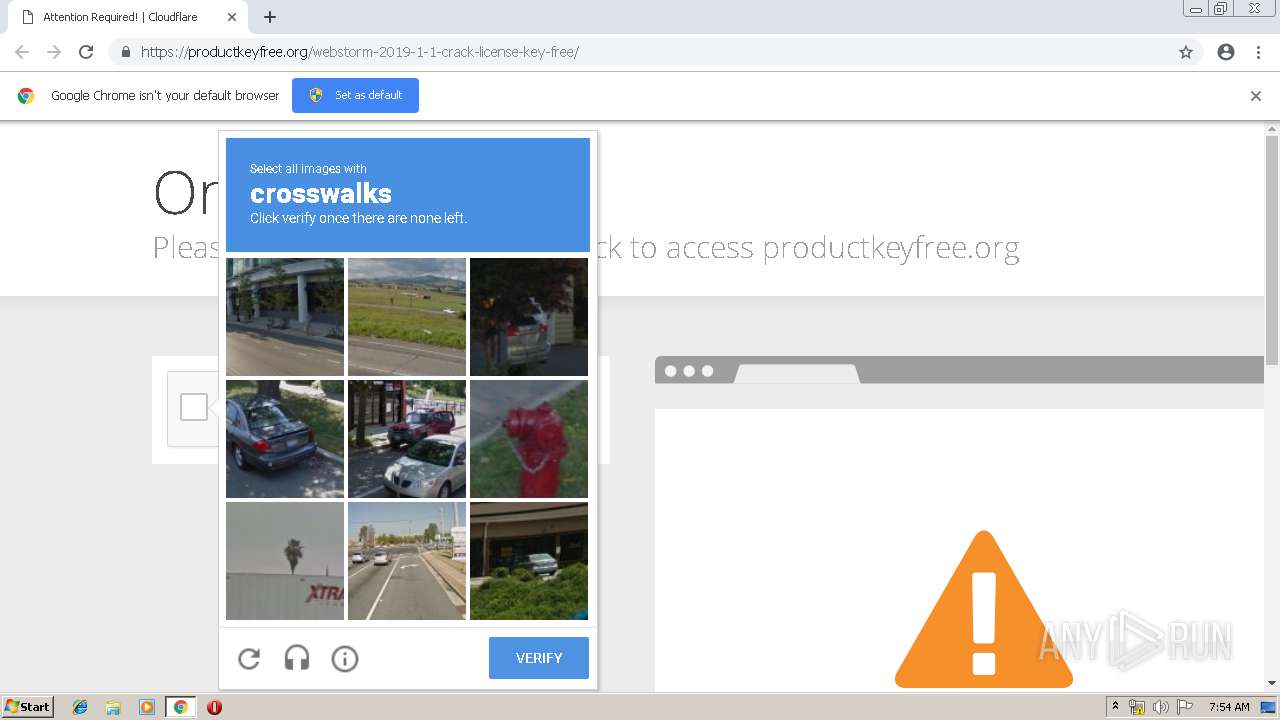Select the road intersection captcha tile
This screenshot has width=1280, height=720.
point(407,561)
